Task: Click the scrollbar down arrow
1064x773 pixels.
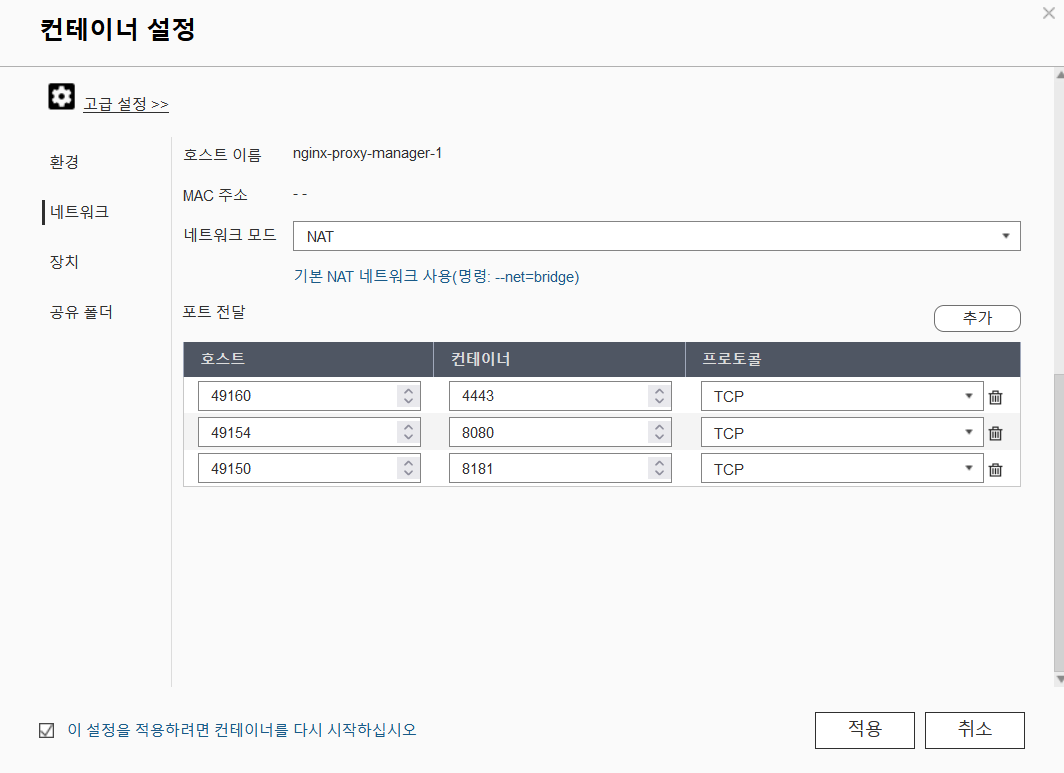Action: (x=1059, y=679)
